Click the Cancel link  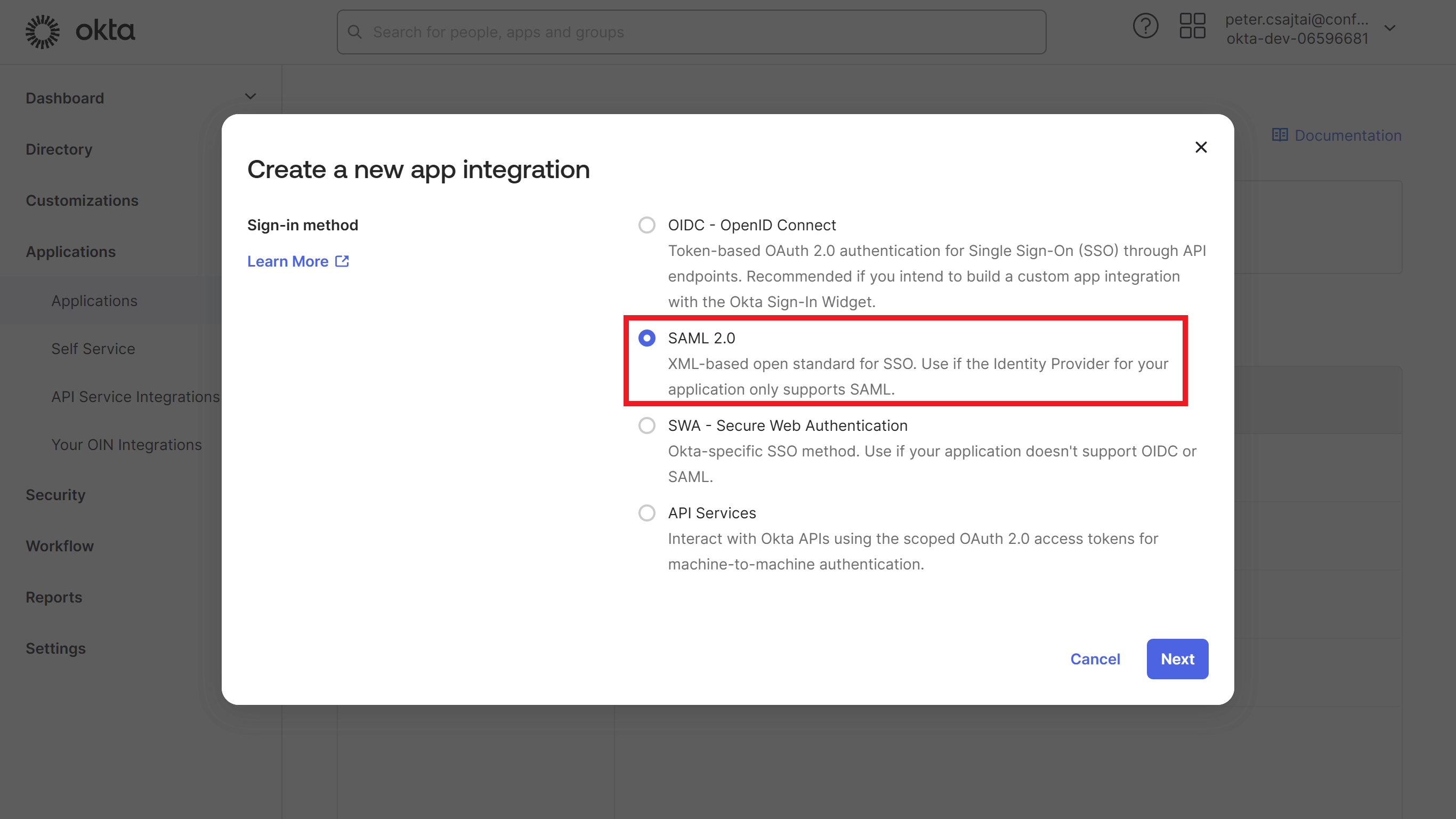coord(1095,659)
